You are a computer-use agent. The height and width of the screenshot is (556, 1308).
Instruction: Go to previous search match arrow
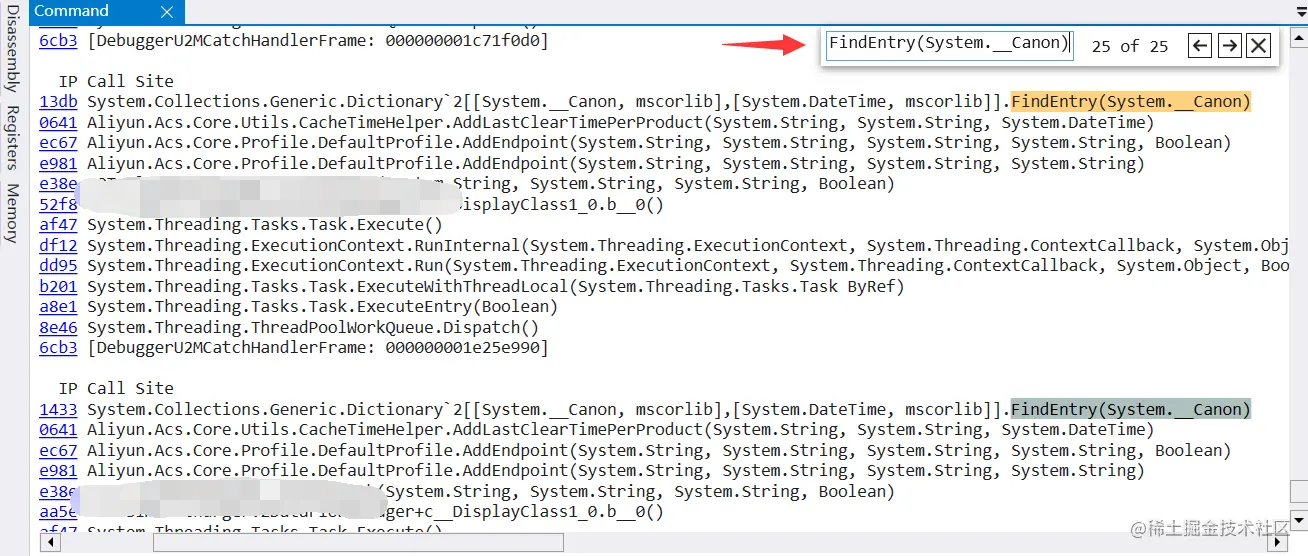(x=1200, y=46)
